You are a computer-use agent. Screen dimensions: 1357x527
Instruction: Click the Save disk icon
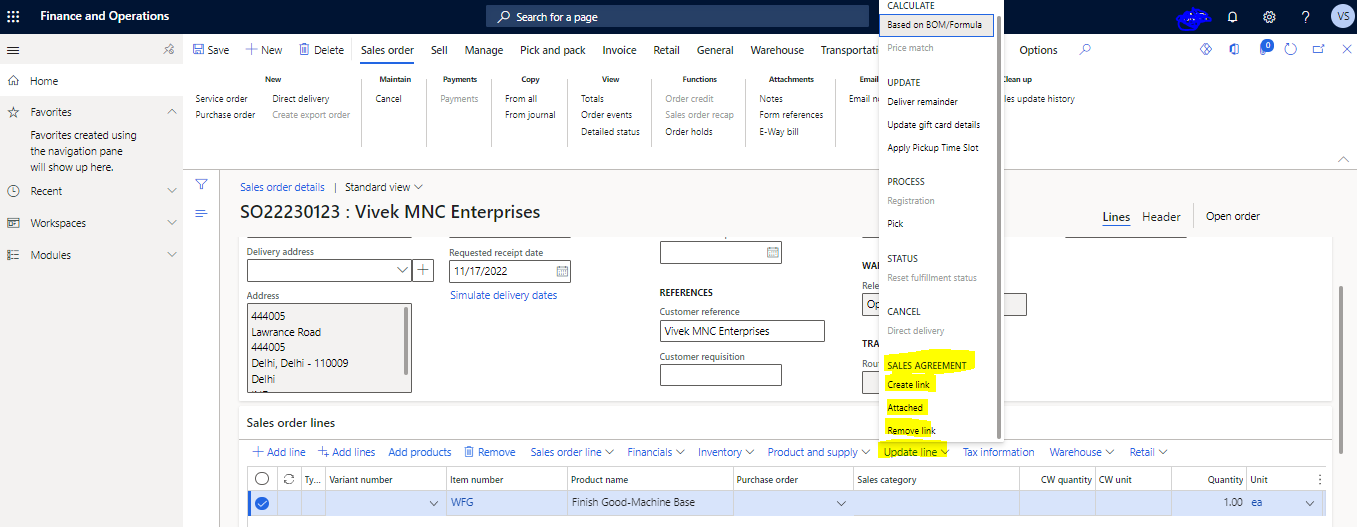pos(199,50)
